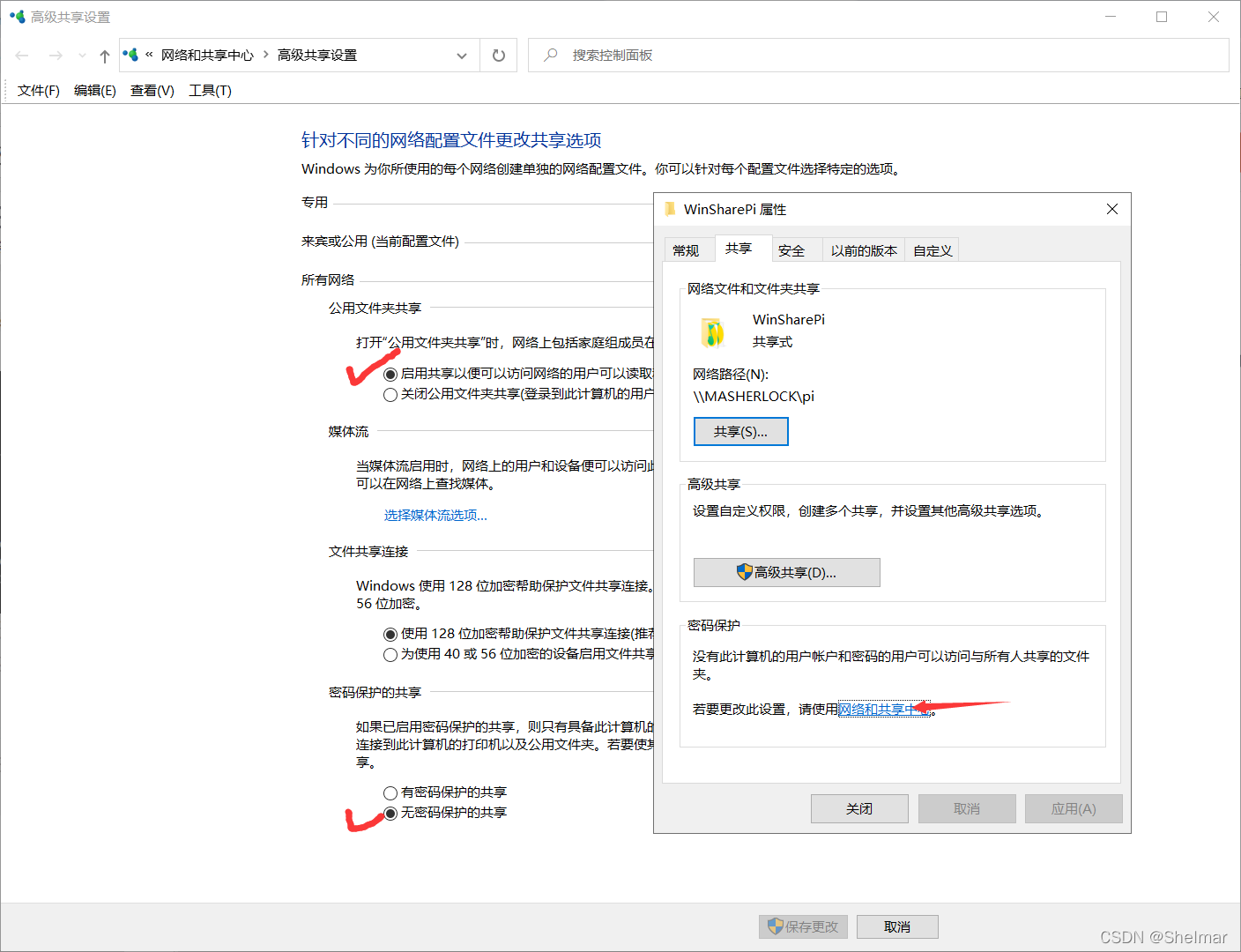Maximize the 高级共享设置 window
1241x952 pixels.
1162,17
